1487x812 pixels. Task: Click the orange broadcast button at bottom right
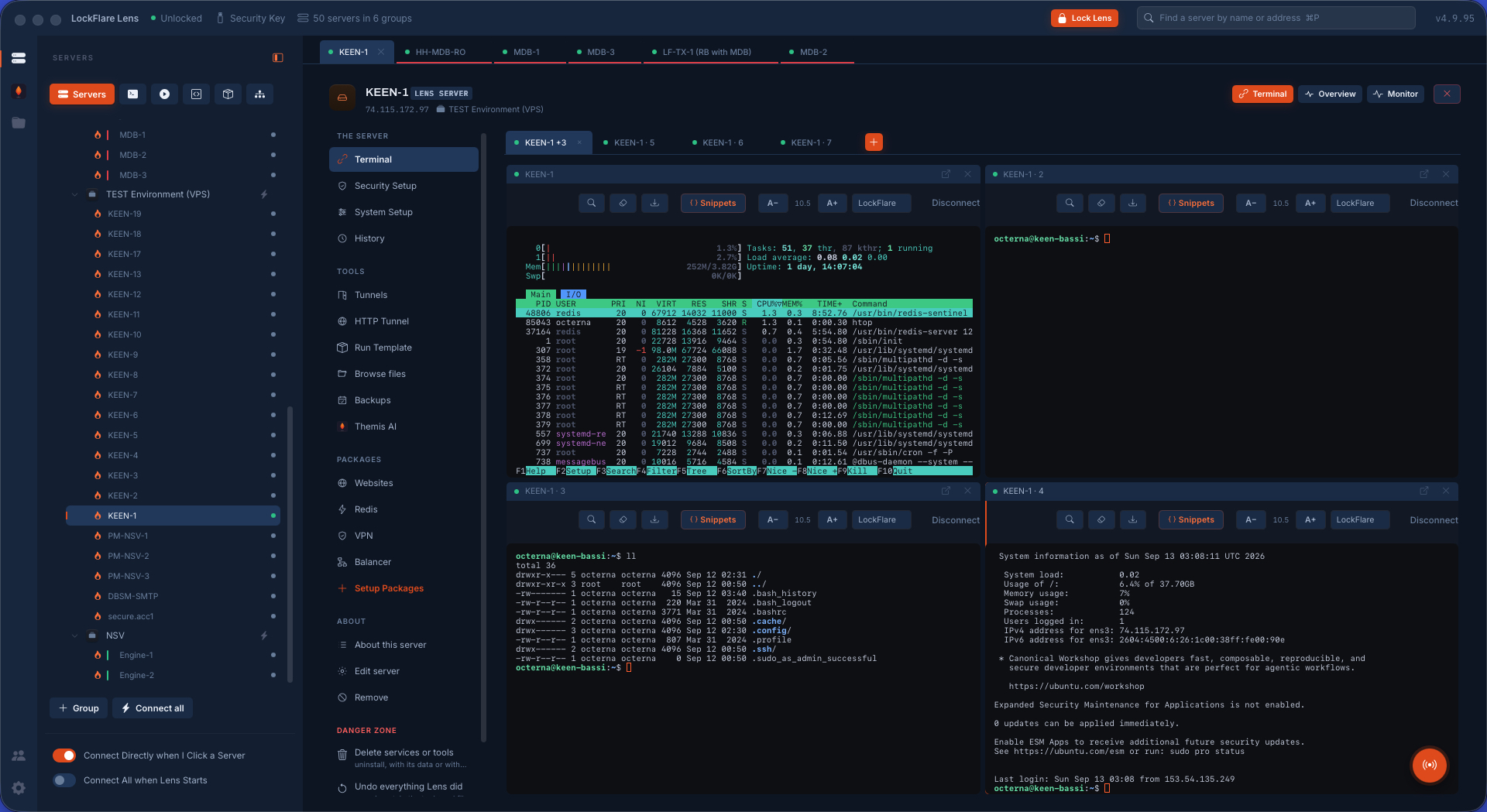pyautogui.click(x=1430, y=765)
